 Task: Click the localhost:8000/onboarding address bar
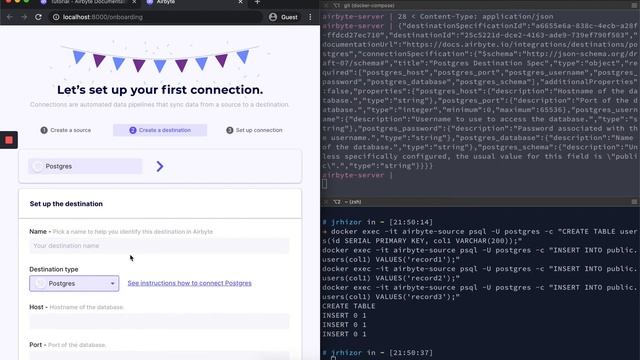coord(155,17)
